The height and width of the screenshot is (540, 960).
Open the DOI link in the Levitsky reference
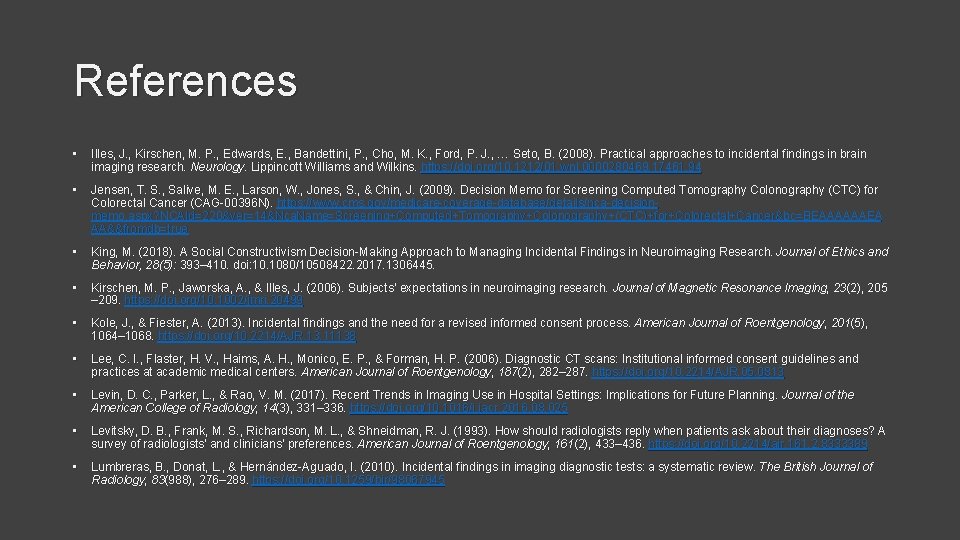point(757,444)
